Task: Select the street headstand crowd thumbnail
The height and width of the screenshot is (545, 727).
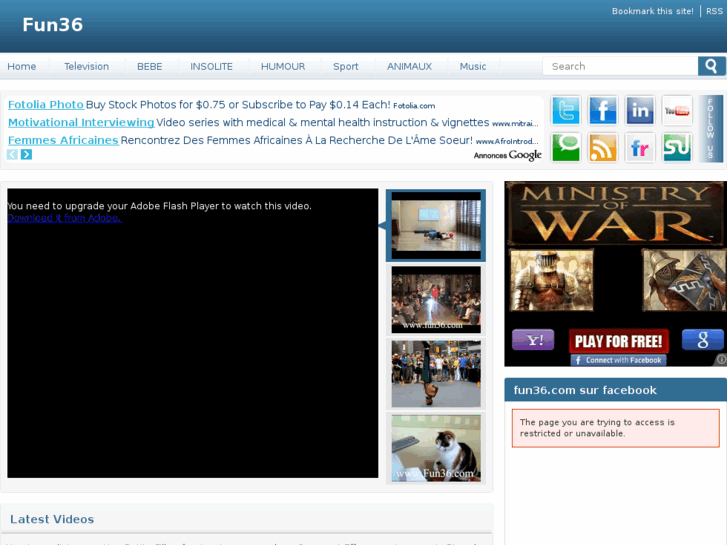Action: point(436,374)
